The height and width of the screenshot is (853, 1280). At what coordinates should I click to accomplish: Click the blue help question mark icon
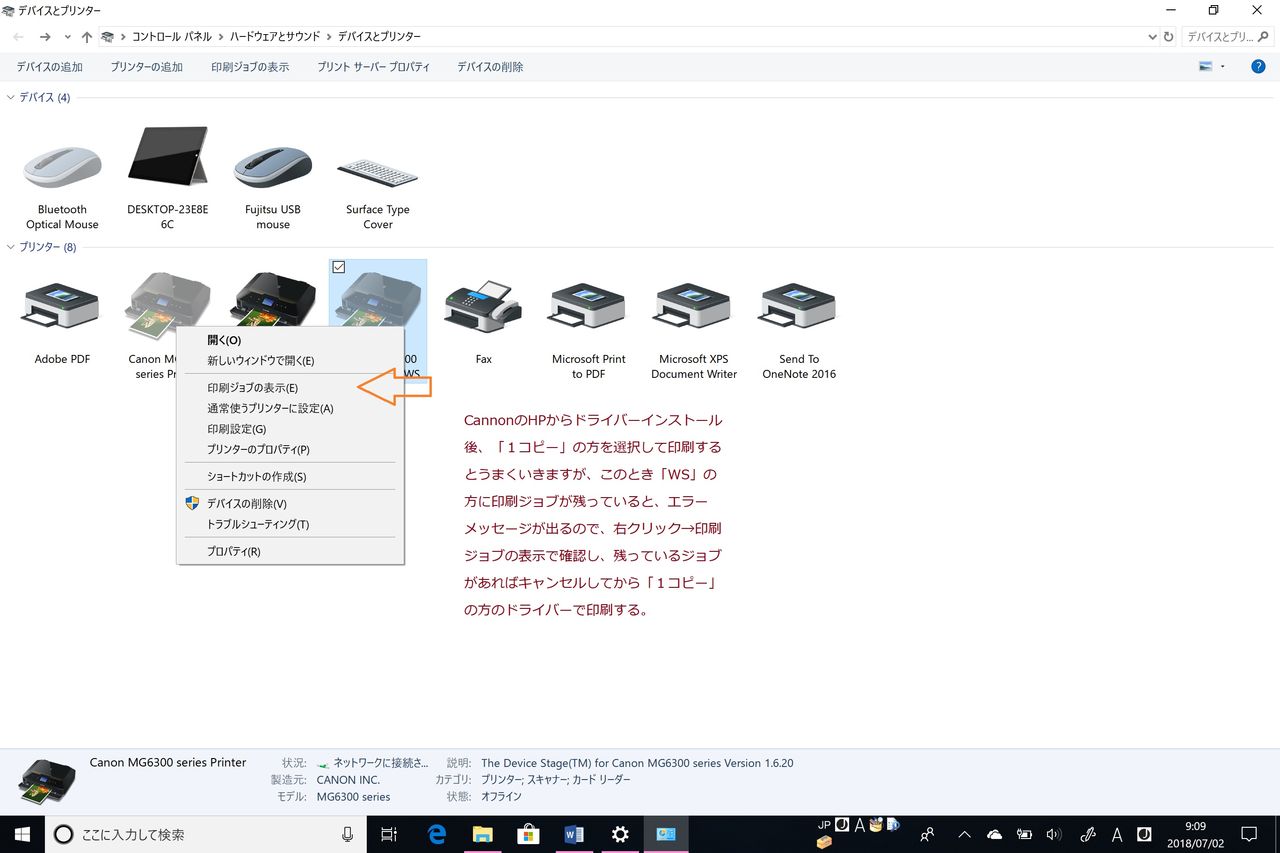point(1258,67)
